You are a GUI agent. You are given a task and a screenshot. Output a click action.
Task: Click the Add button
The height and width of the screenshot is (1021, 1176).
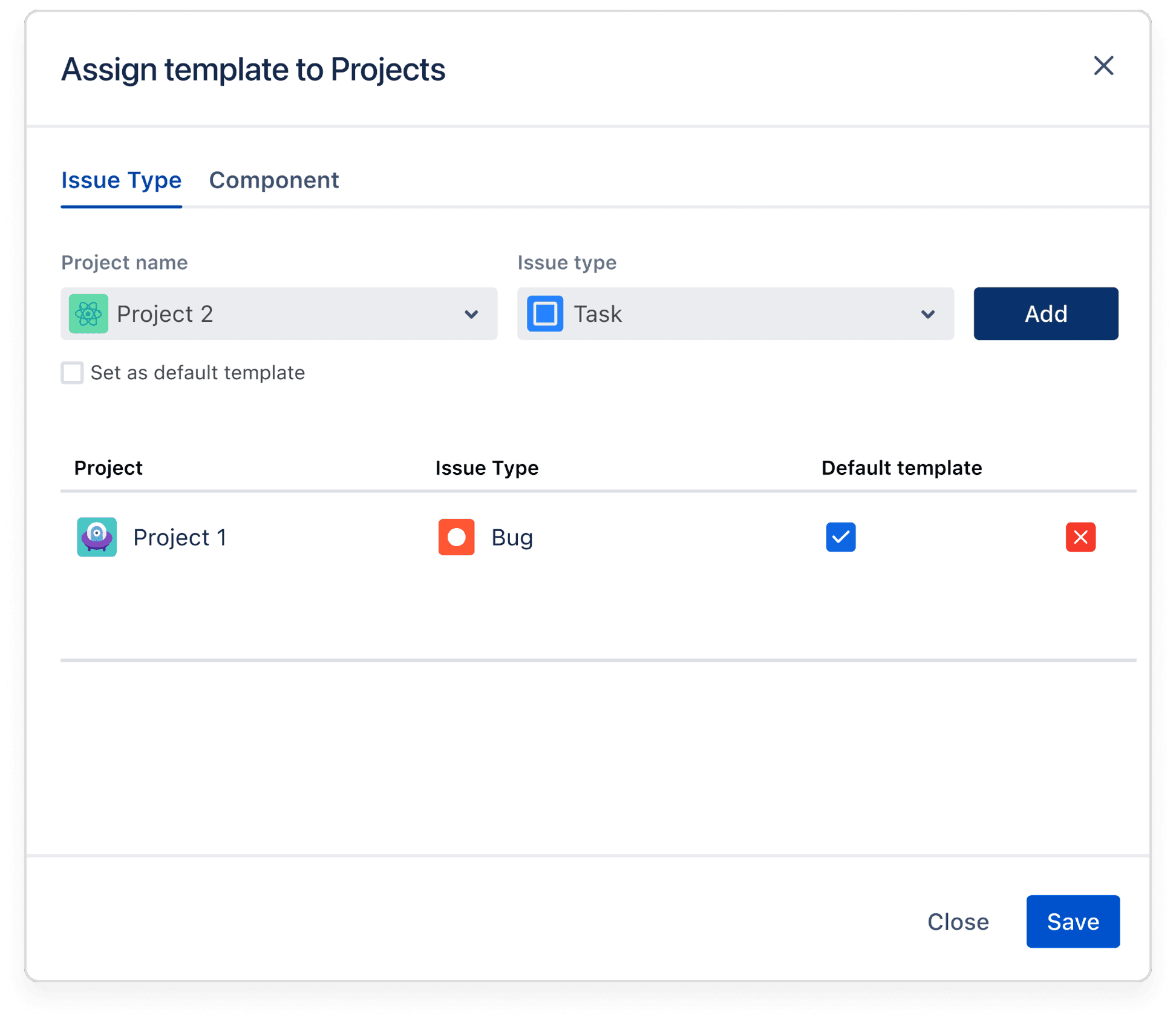pos(1046,314)
